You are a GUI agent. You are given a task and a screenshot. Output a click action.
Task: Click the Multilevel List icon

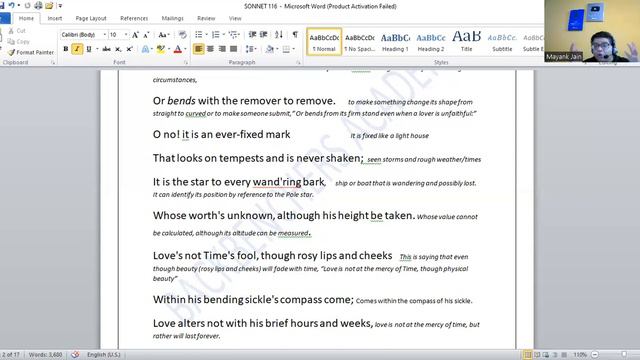(x=233, y=35)
